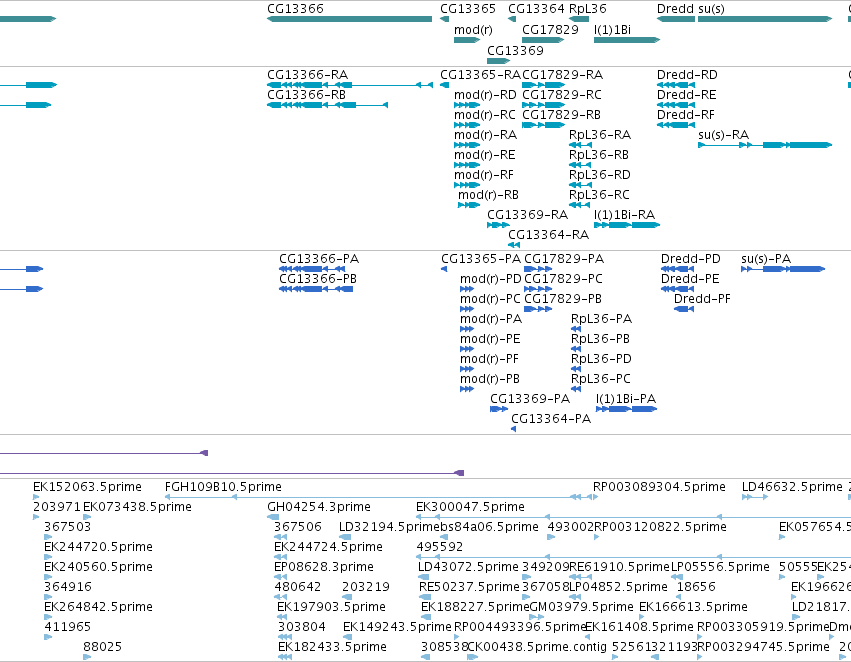Viewport: 851px width, 662px height.
Task: Click the RpL36-RD transcript label
Action: (x=599, y=175)
